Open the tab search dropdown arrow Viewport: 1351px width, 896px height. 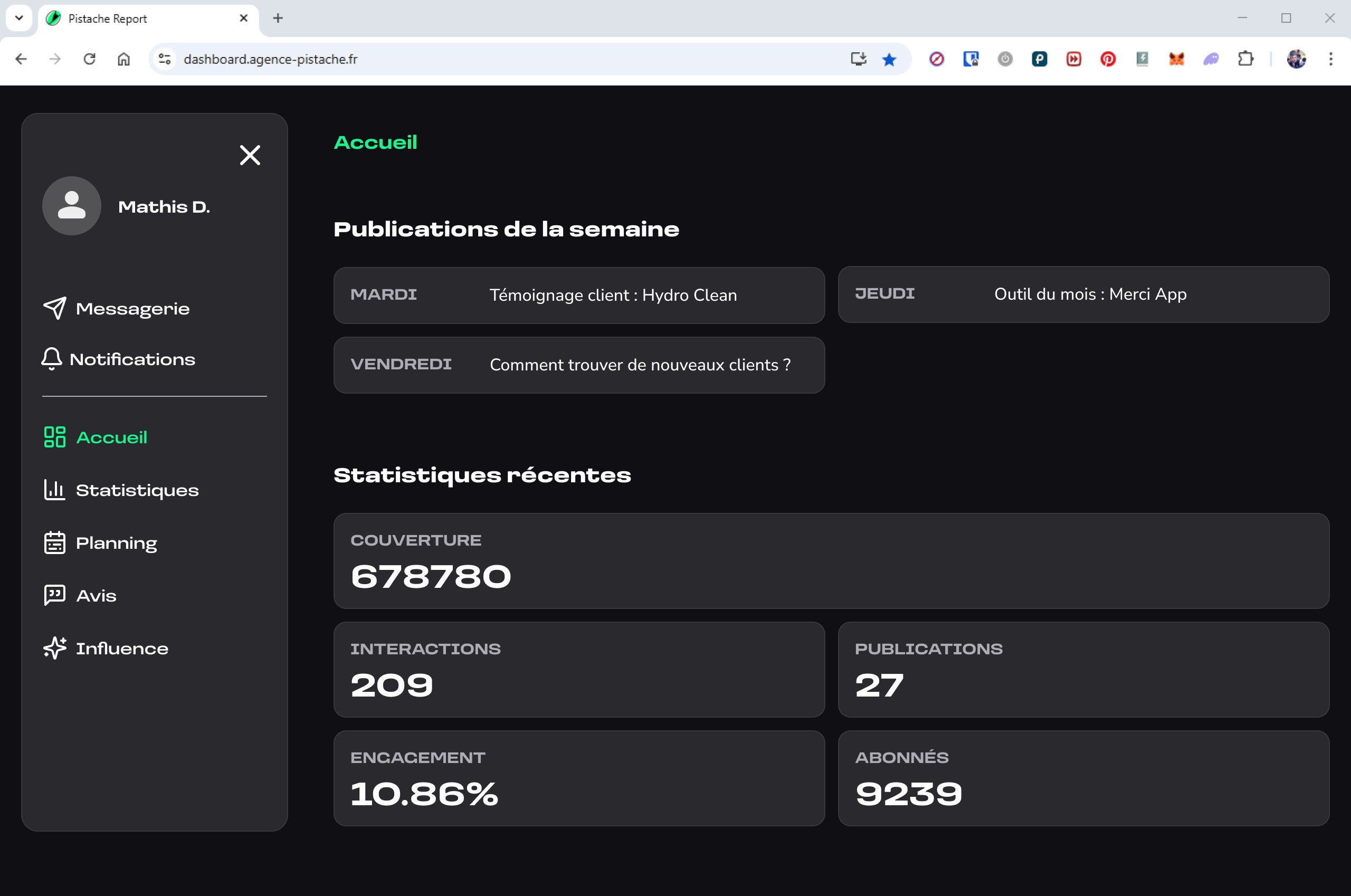[19, 18]
